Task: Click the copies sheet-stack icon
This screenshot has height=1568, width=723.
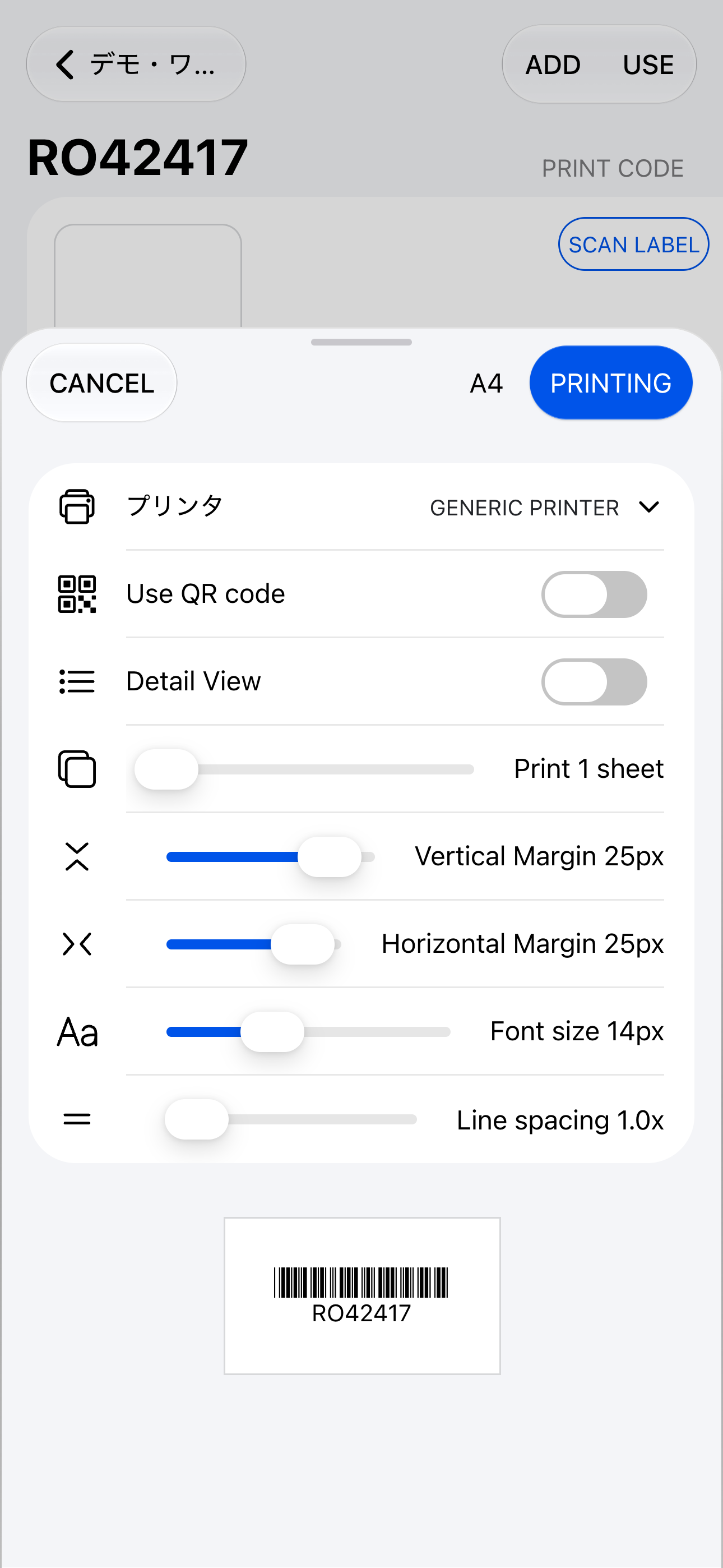Action: tap(77, 769)
